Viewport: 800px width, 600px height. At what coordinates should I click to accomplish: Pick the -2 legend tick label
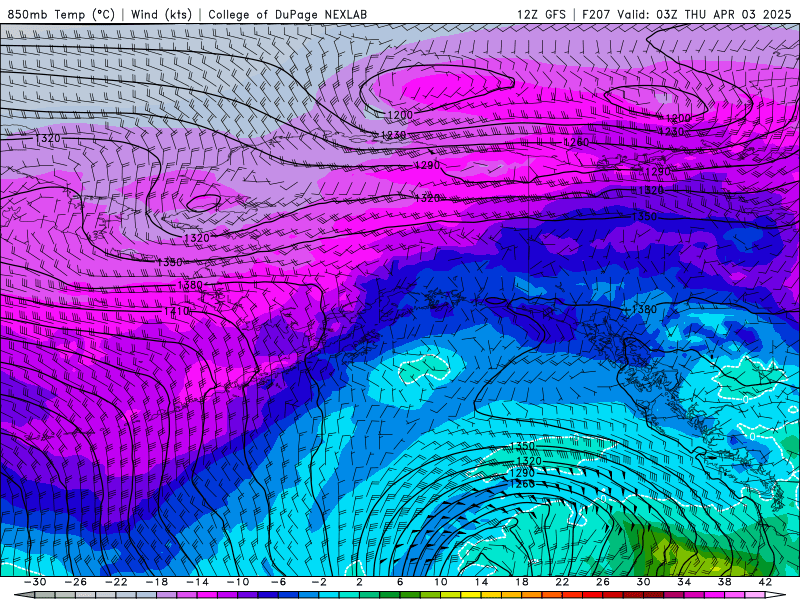pyautogui.click(x=319, y=582)
